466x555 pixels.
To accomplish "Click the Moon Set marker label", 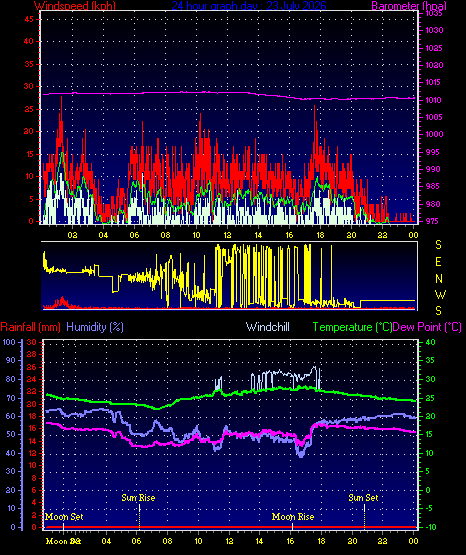I will coord(64,517).
